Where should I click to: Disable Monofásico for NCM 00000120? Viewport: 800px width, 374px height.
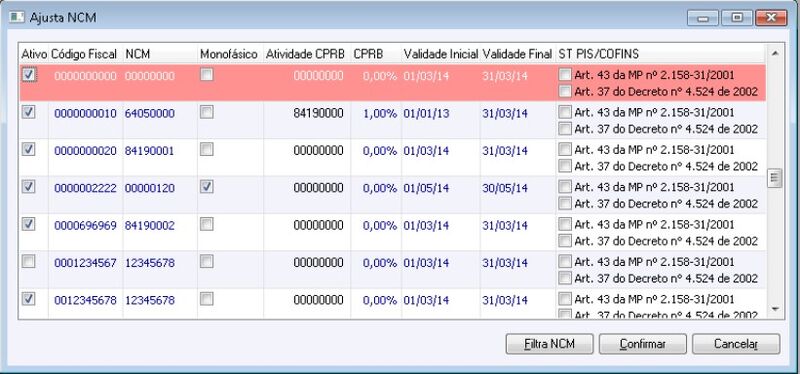coord(207,187)
